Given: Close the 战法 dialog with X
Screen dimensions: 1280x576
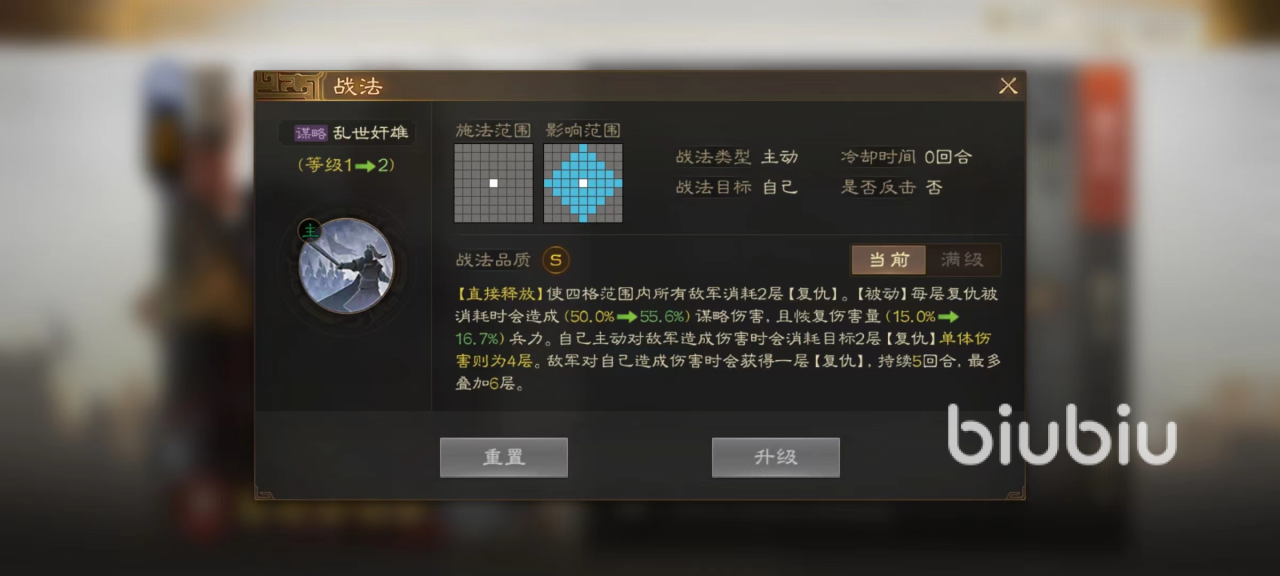Looking at the screenshot, I should pos(1008,86).
